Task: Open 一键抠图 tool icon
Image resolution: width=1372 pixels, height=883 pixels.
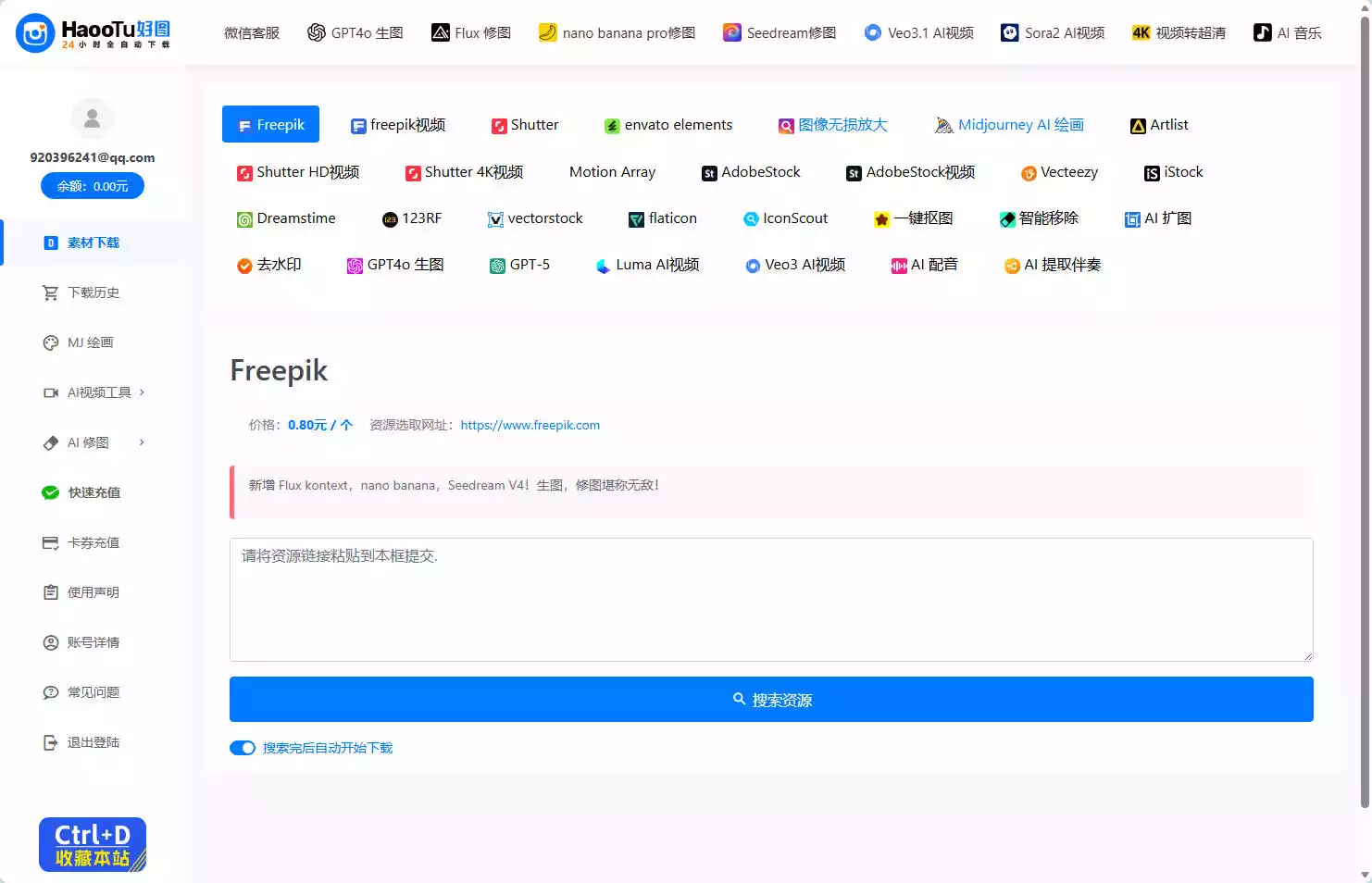Action: [x=881, y=219]
